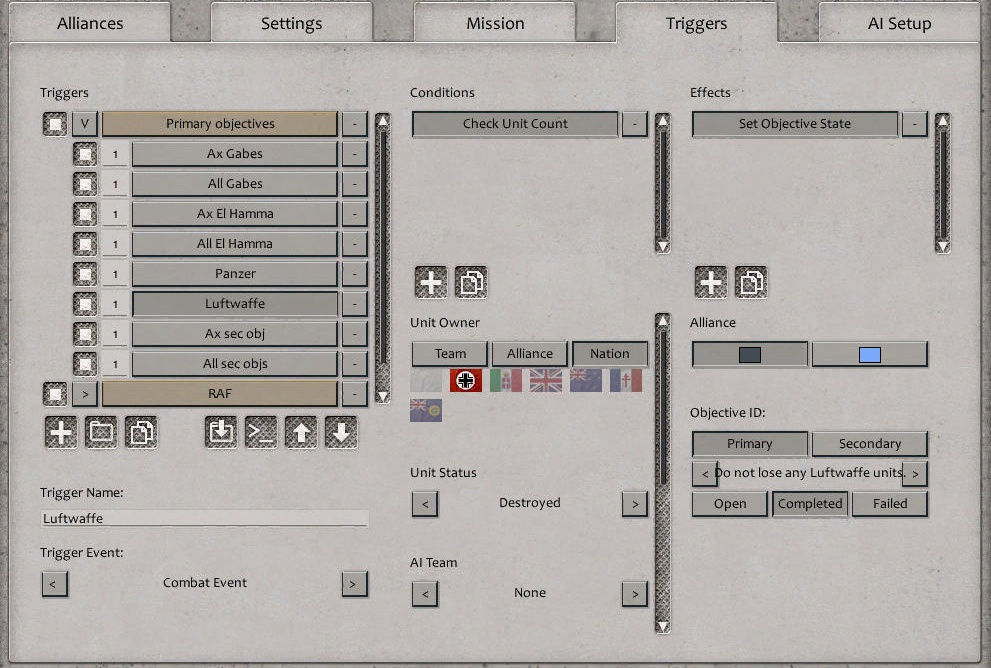Click the import trigger icon
Viewport: 991px width, 668px height.
tap(221, 432)
